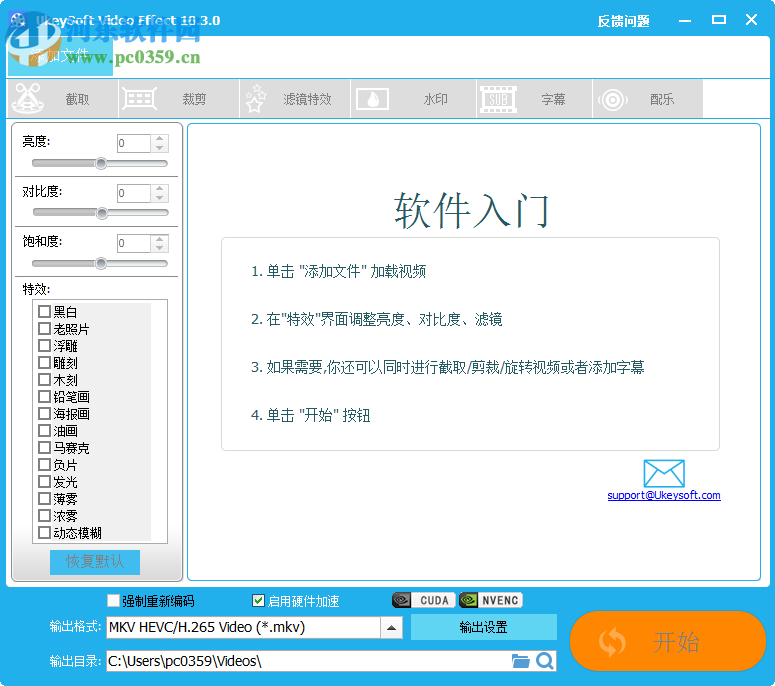Uncheck 启用硬件加速 option
Screen dimensions: 775x686
point(258,600)
